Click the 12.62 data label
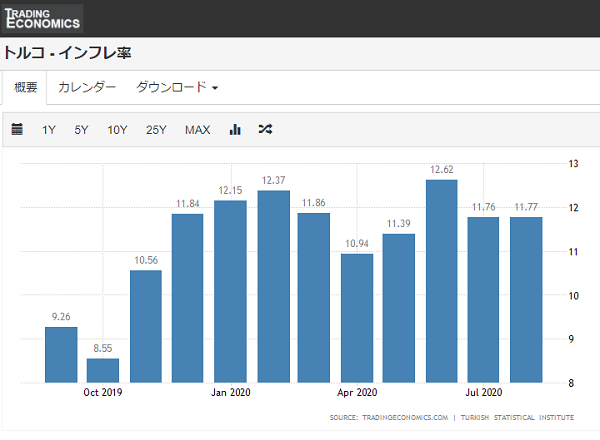This screenshot has width=600, height=440. [442, 169]
